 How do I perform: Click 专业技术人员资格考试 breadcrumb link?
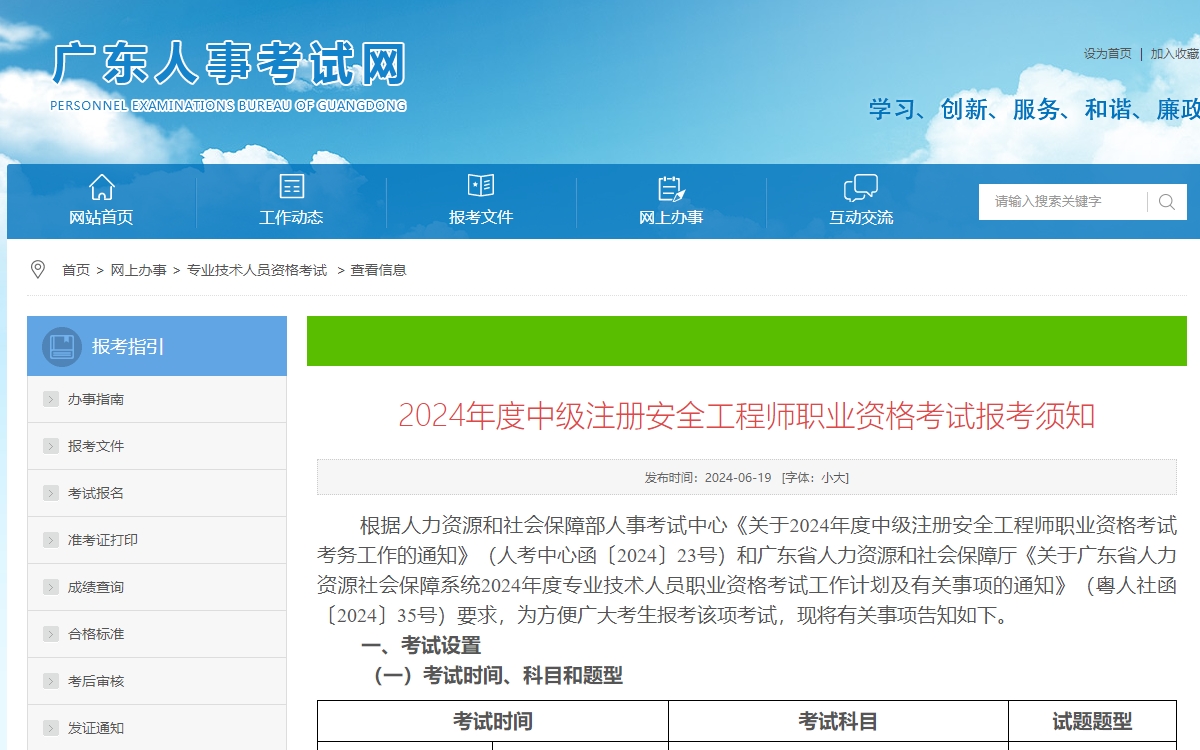[257, 270]
